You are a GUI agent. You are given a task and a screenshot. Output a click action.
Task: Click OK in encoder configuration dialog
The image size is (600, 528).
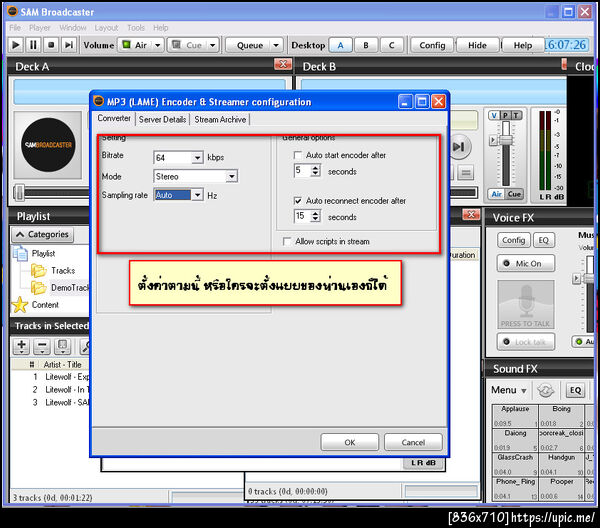pos(350,442)
